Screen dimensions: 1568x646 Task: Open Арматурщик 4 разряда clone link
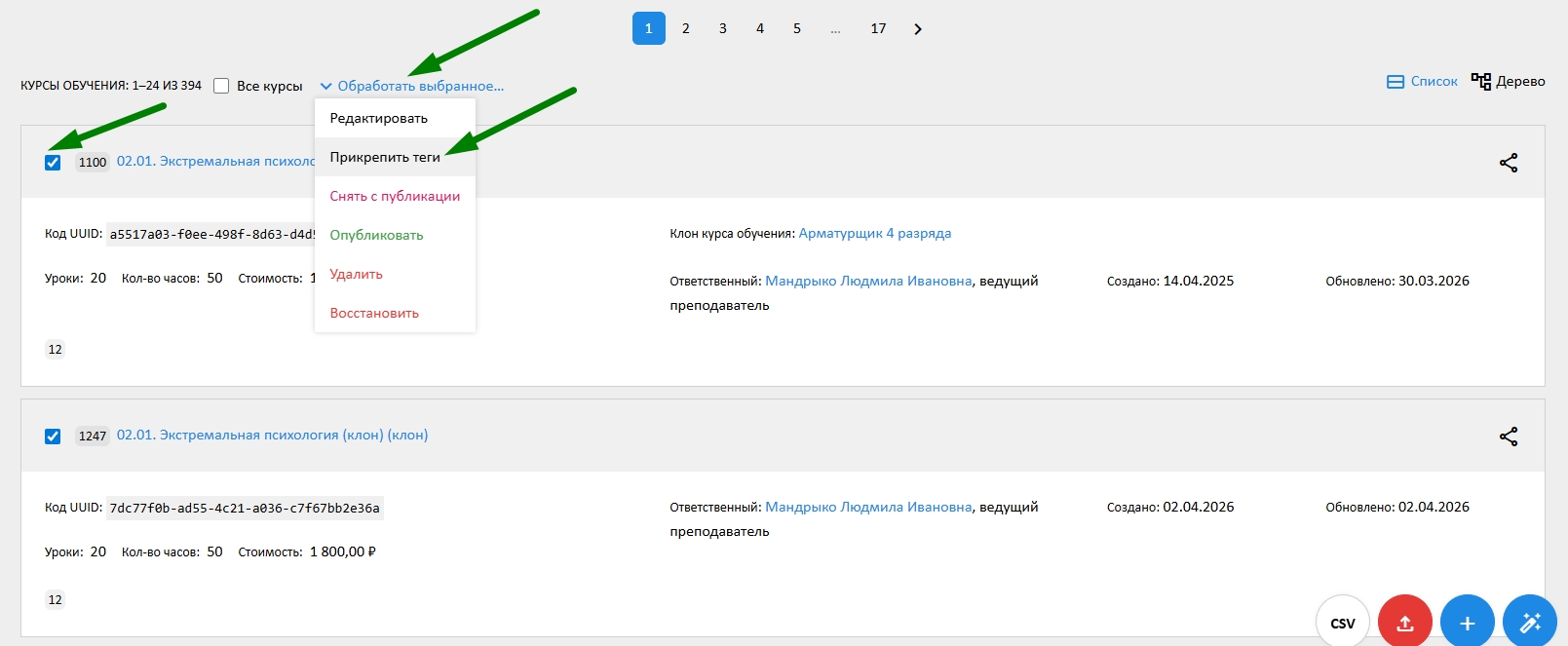(x=875, y=233)
